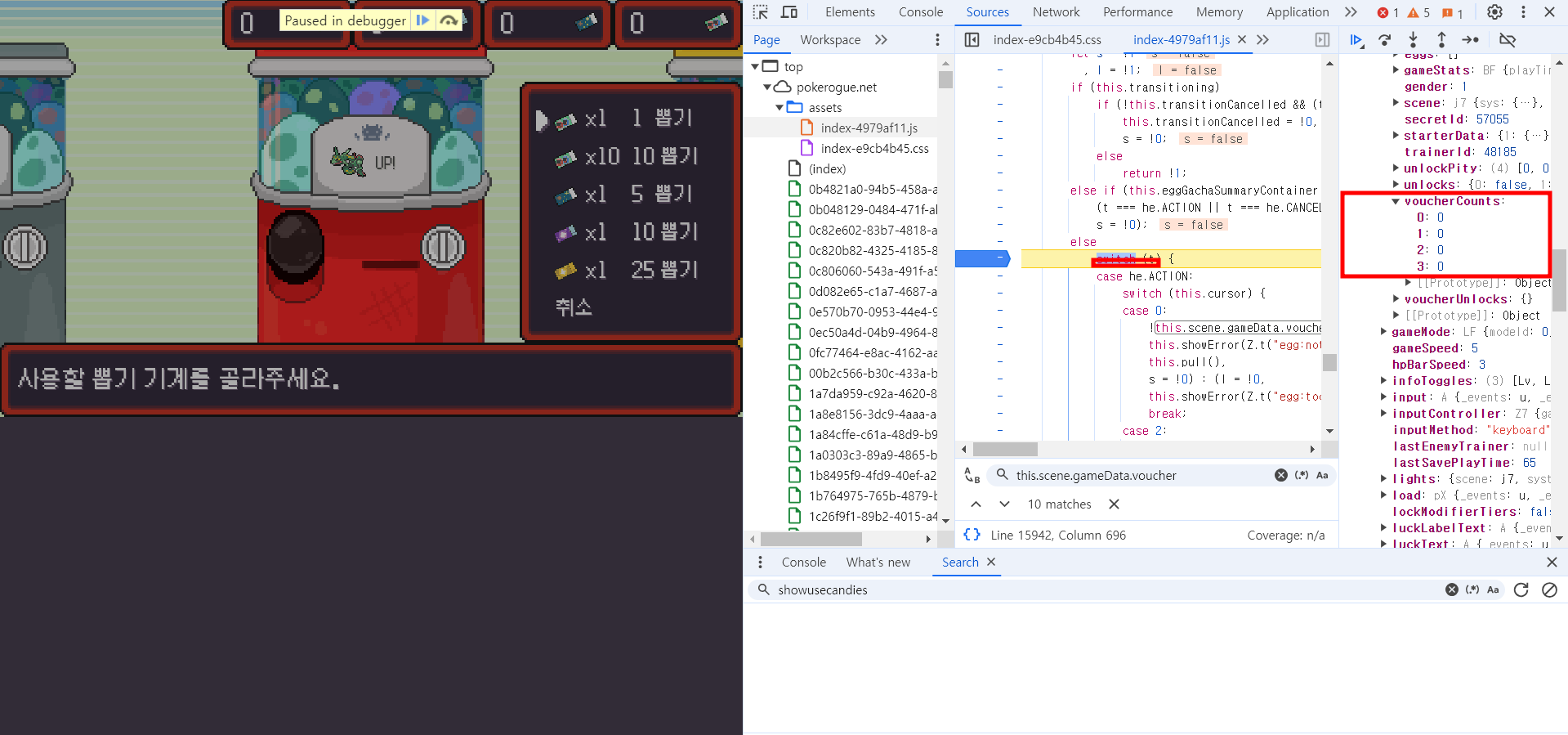Refresh the drawer search results
This screenshot has height=735, width=1568.
click(x=1521, y=590)
